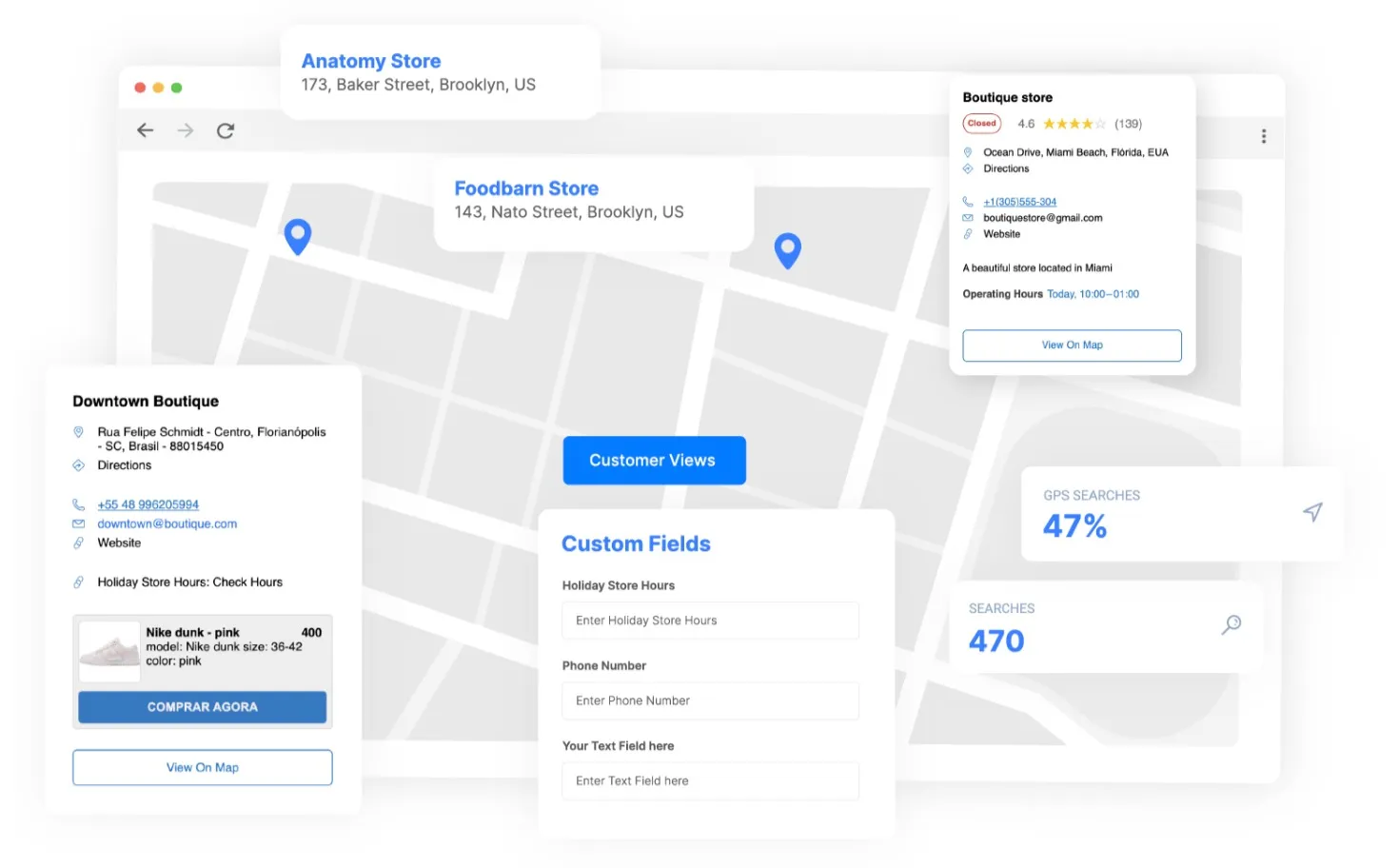
Task: Click the Nike dunk pink shoe thumbnail
Action: click(x=109, y=651)
